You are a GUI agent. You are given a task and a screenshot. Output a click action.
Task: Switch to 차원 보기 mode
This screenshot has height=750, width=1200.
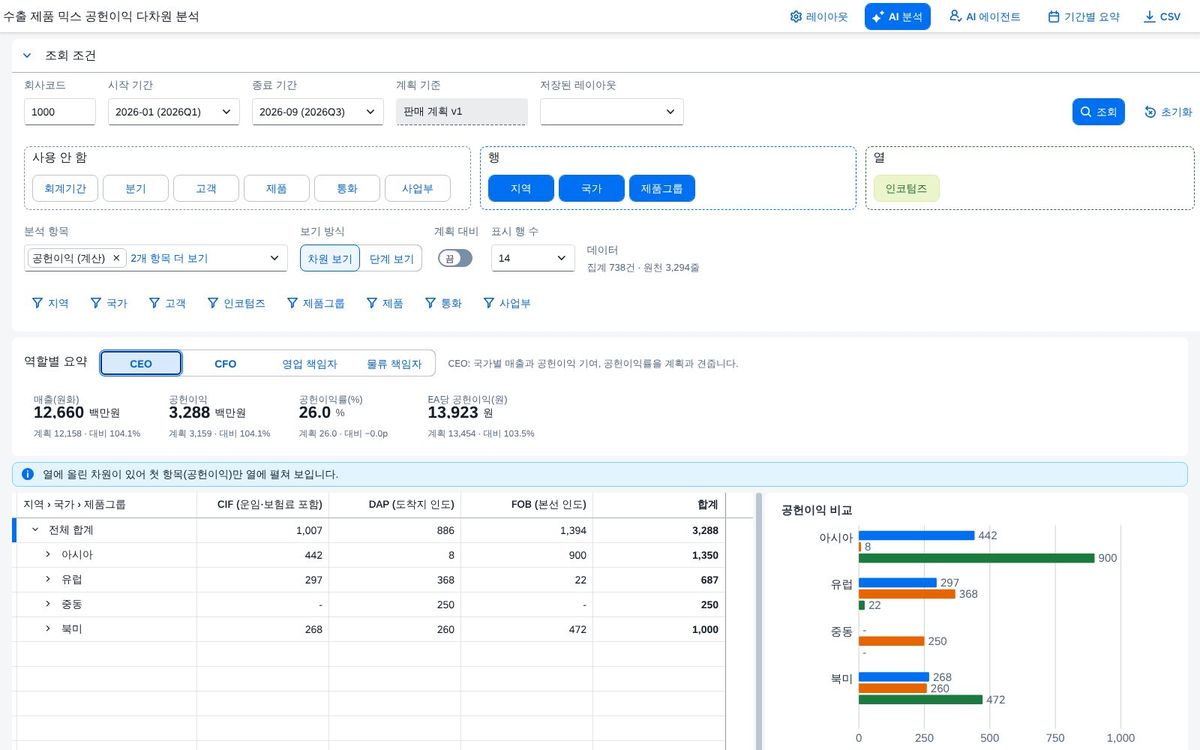point(330,258)
